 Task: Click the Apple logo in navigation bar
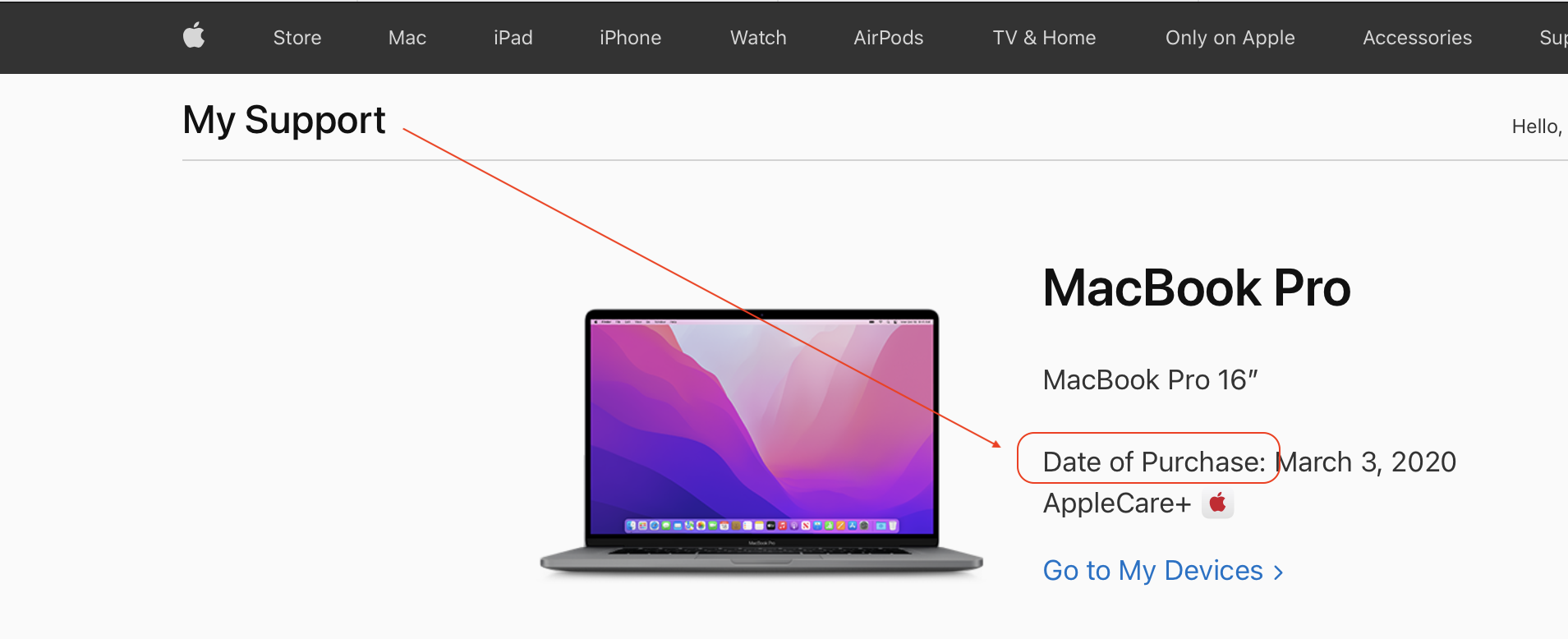coord(194,36)
